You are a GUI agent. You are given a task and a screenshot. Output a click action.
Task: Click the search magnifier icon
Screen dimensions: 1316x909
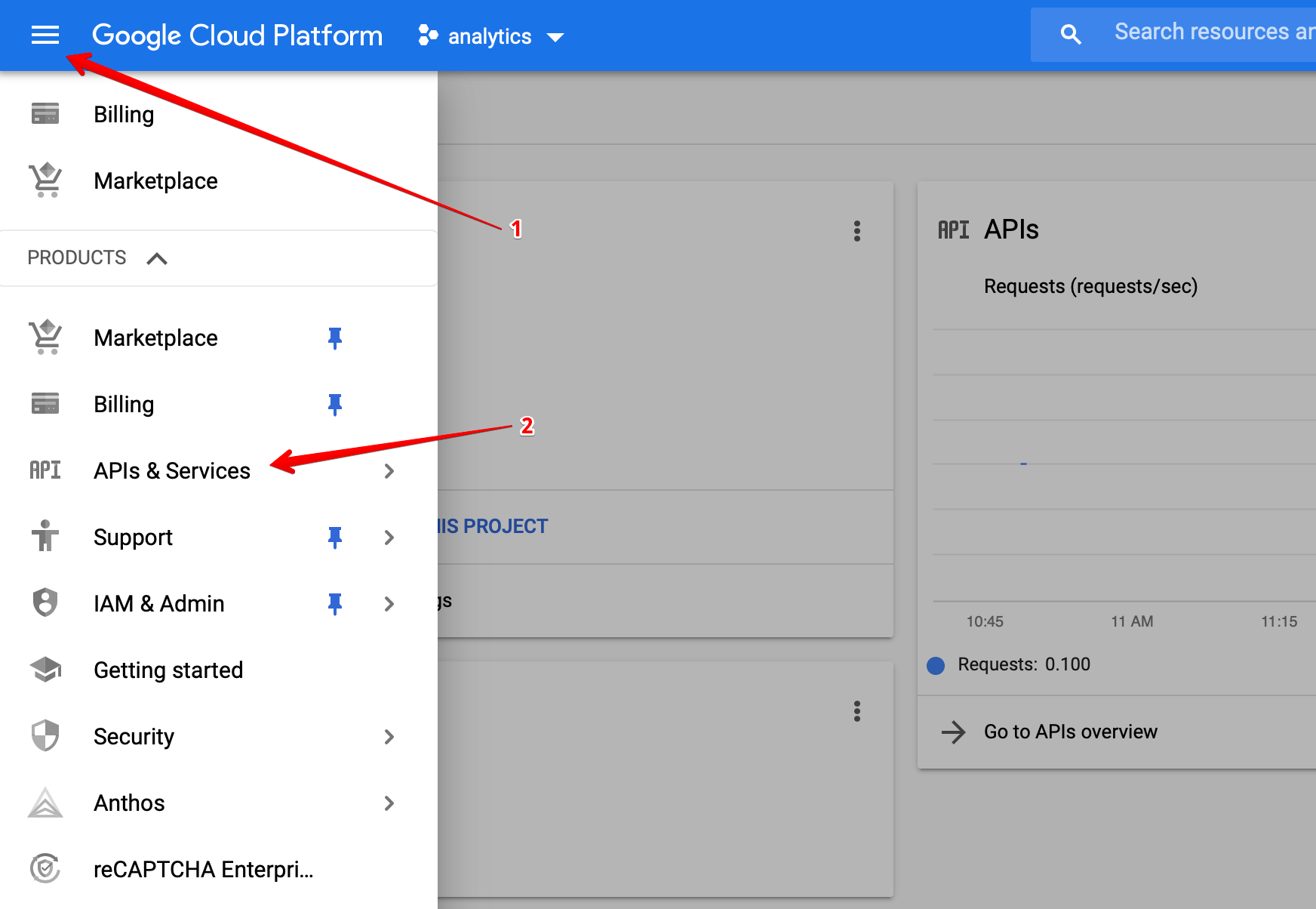[x=1070, y=34]
